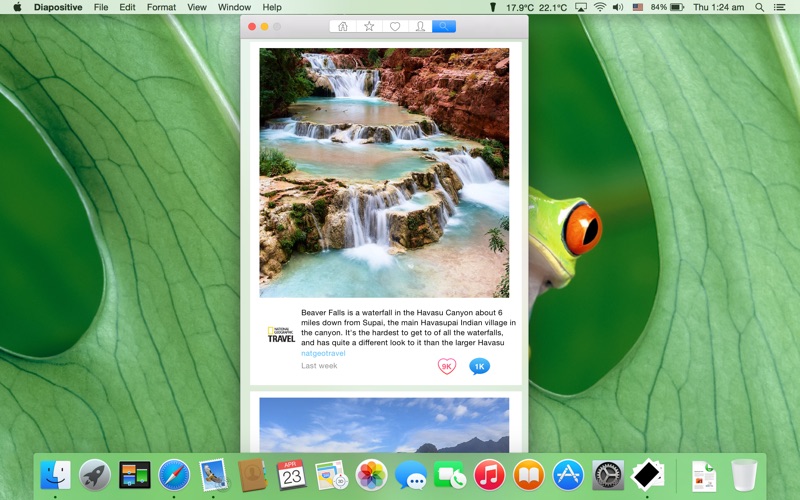Click the Beaver Falls caption text
The image size is (800, 500).
tap(408, 328)
